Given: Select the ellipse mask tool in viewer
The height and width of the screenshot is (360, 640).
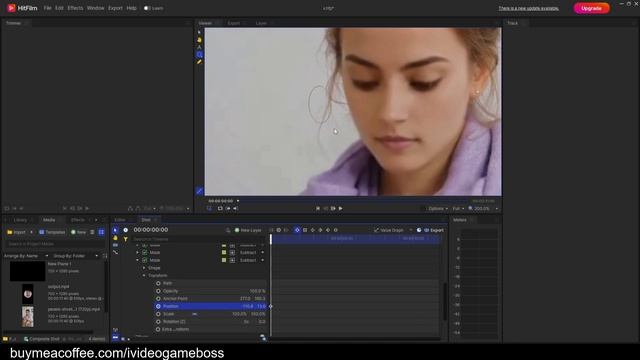Looking at the screenshot, I should pos(199,54).
